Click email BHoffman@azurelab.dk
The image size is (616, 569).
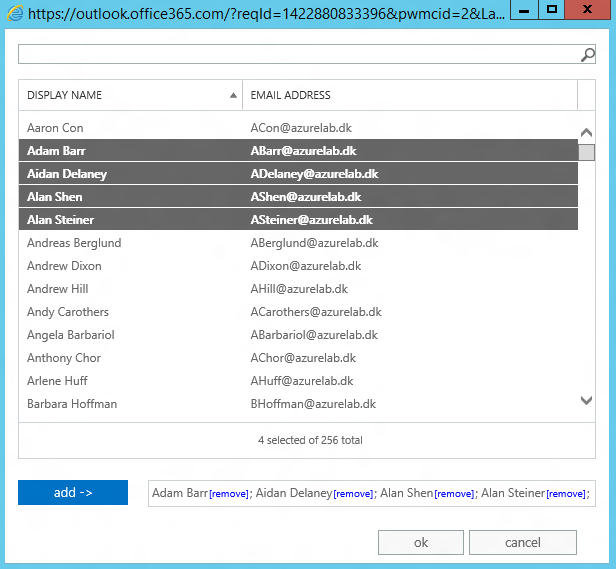(313, 404)
